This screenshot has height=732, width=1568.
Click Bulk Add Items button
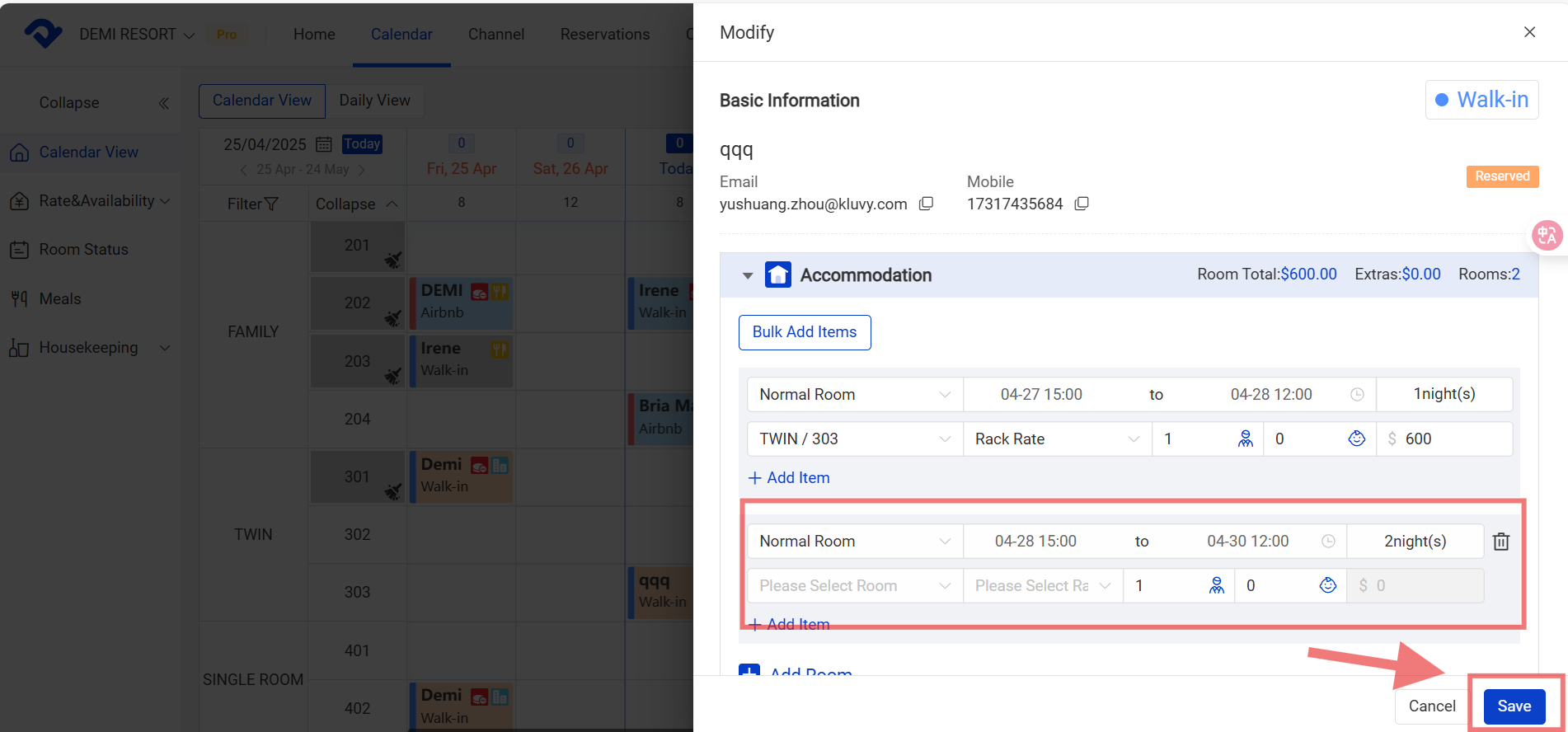[x=804, y=332]
